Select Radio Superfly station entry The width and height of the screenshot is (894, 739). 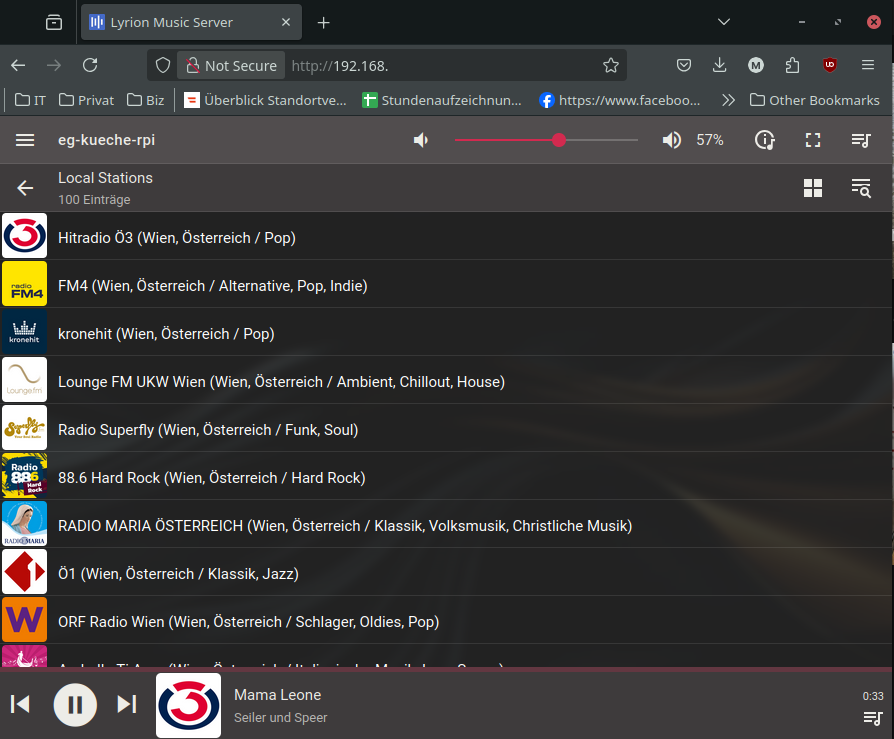pos(446,428)
